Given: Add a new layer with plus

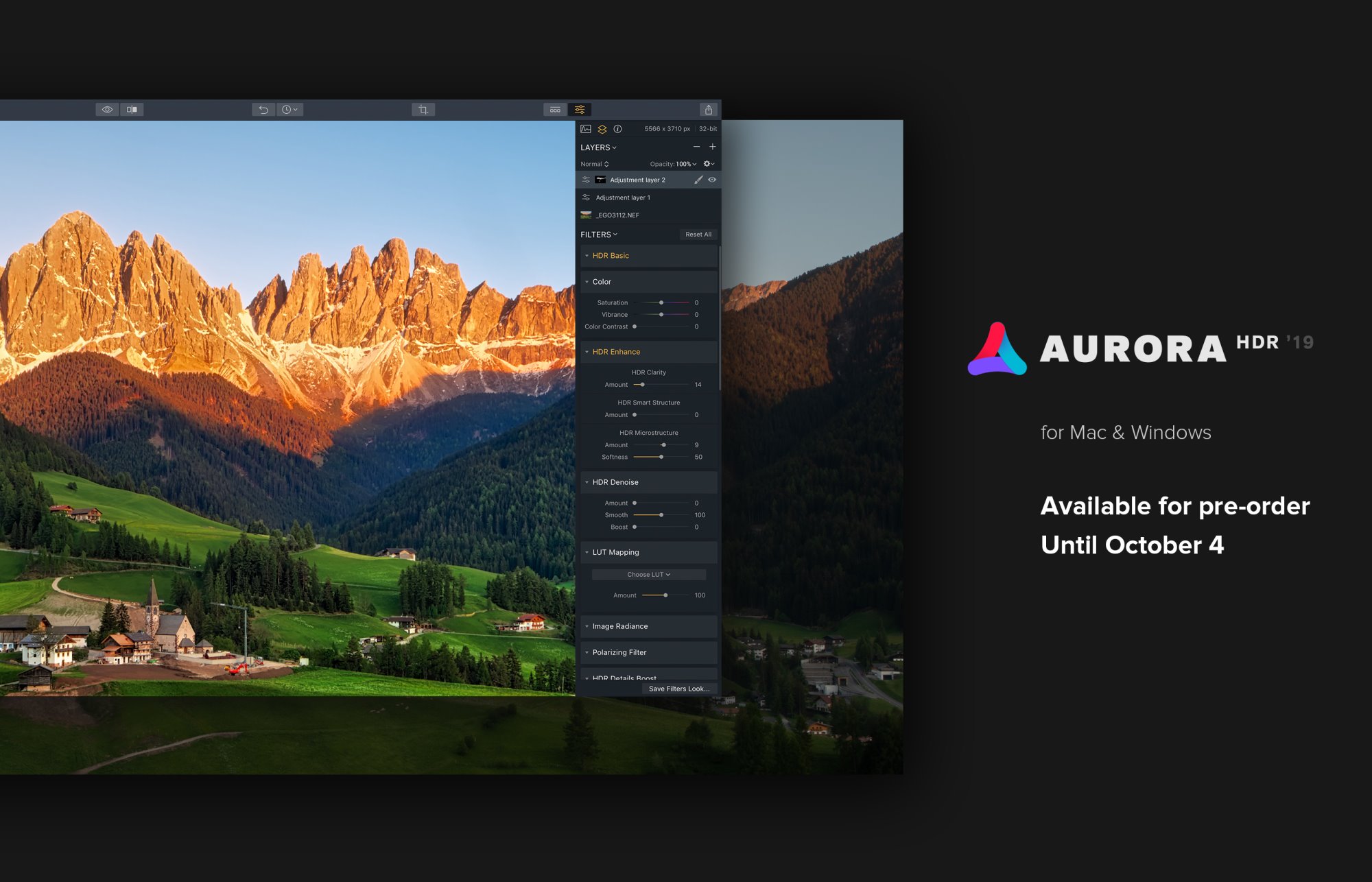Looking at the screenshot, I should (x=713, y=147).
